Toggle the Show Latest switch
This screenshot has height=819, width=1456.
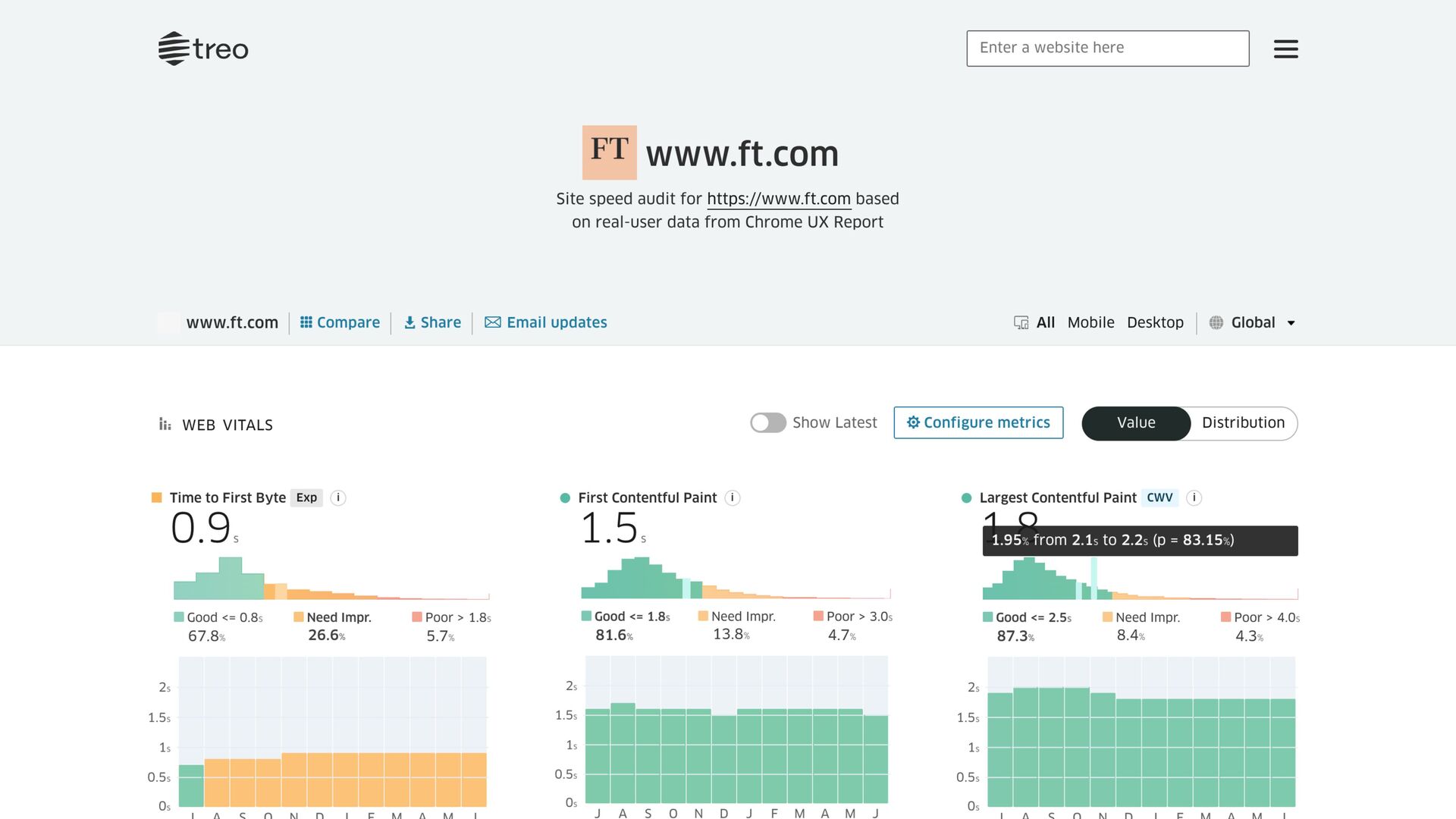tap(768, 422)
